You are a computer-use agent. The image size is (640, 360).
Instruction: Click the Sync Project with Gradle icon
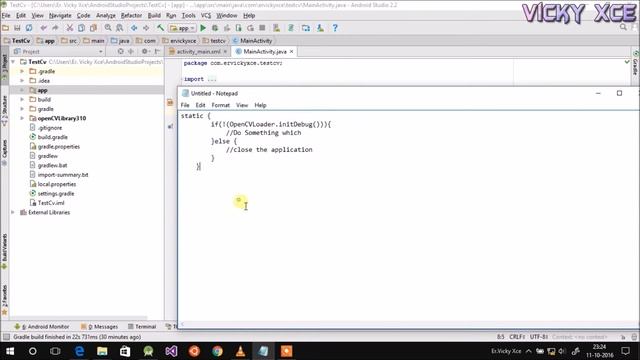pos(291,28)
